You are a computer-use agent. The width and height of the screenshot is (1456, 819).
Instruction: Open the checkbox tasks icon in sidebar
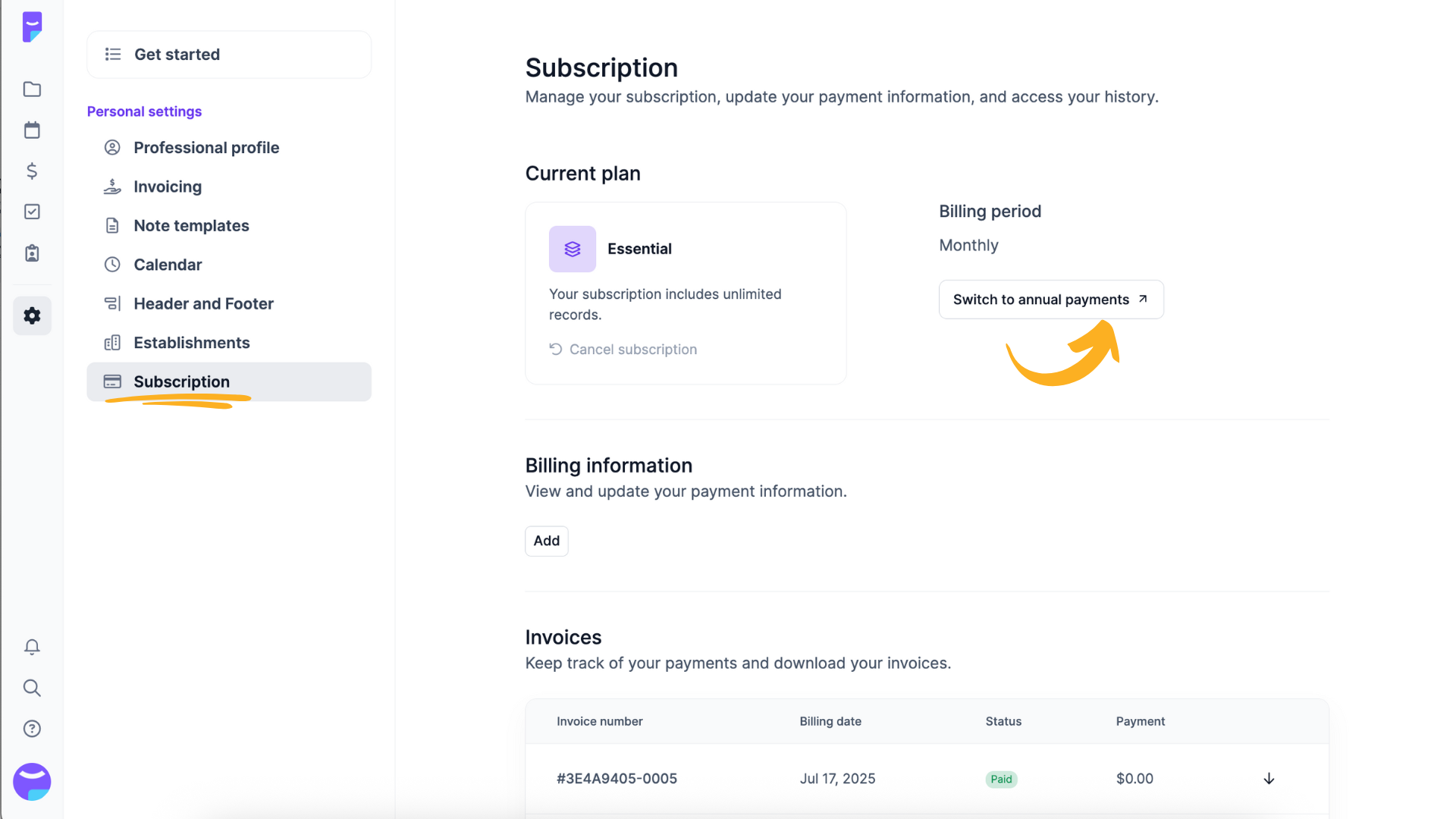pyautogui.click(x=32, y=212)
